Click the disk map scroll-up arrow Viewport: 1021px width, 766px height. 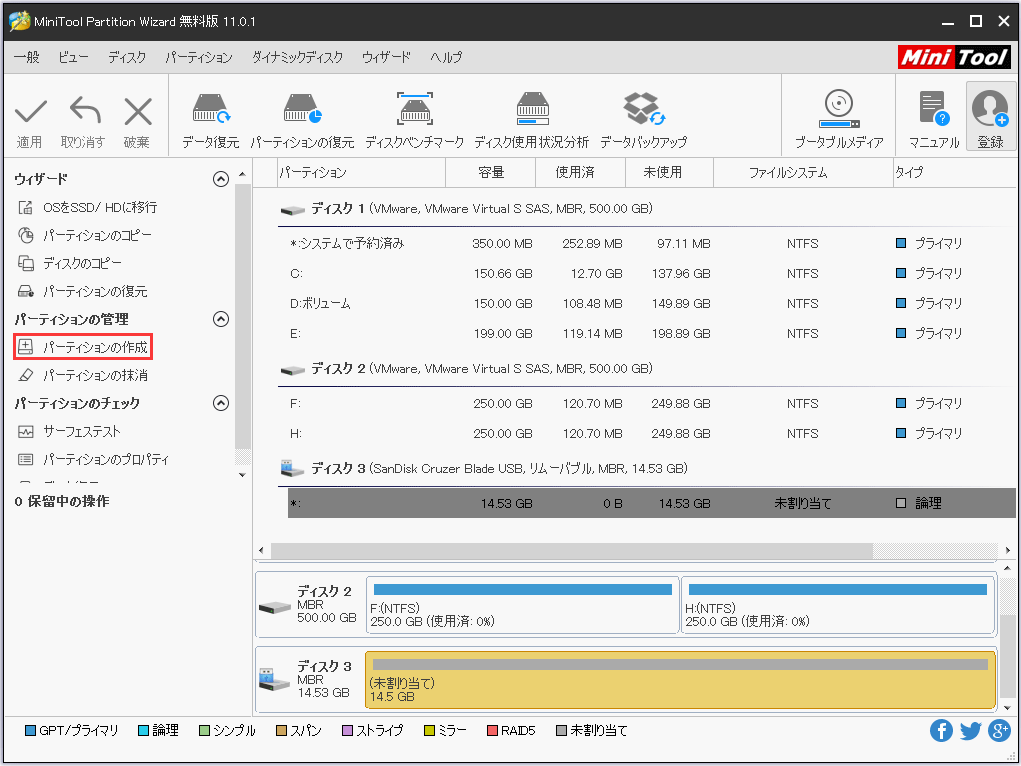click(x=1007, y=569)
